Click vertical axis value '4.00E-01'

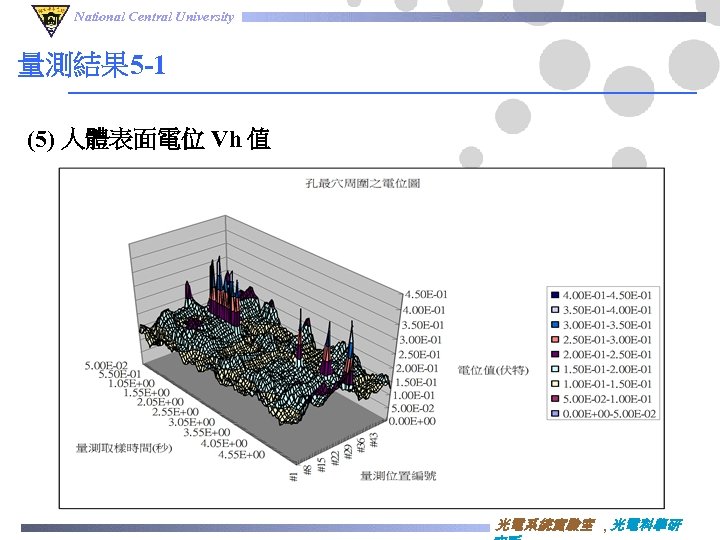click(x=424, y=310)
